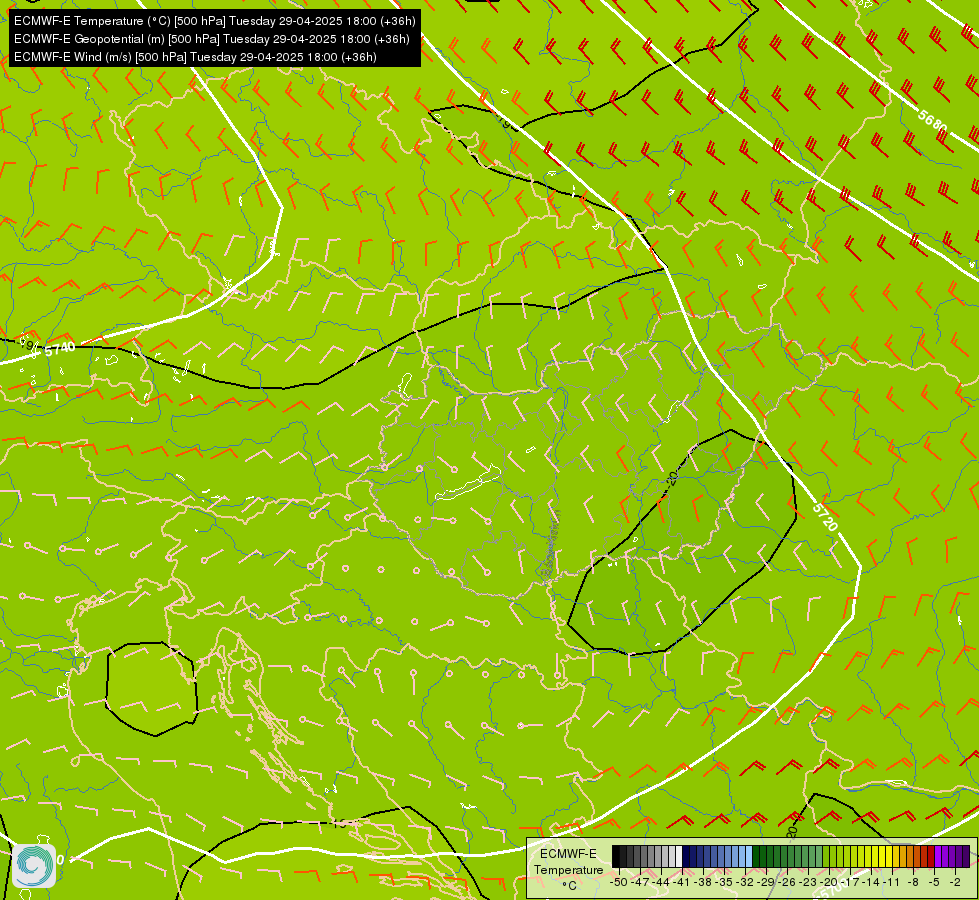The height and width of the screenshot is (900, 979).
Task: Click the 5680 geopotential contour label
Action: [933, 121]
